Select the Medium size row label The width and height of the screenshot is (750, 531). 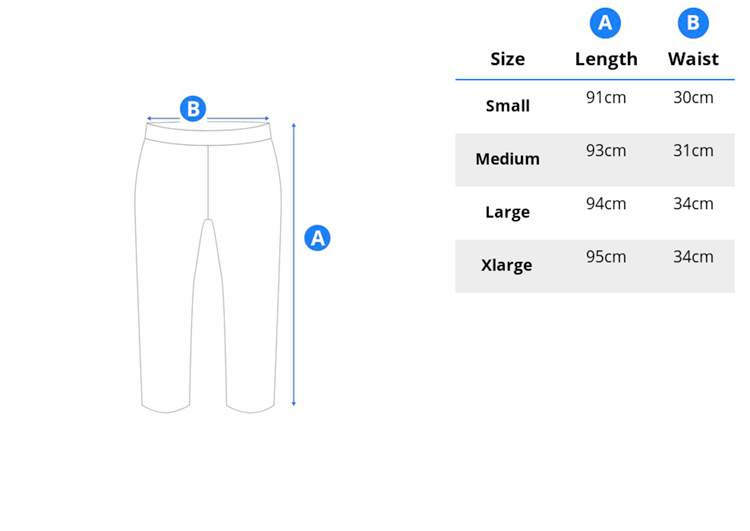tap(507, 159)
